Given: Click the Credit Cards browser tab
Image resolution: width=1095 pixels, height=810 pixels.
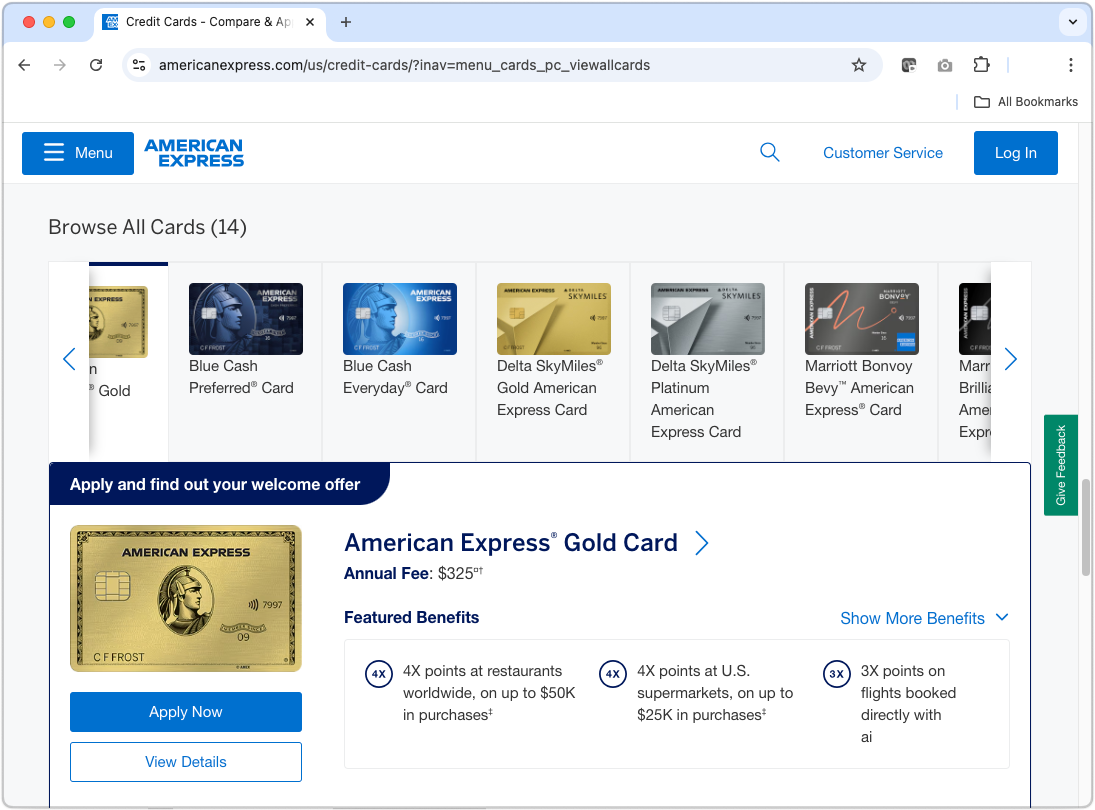Looking at the screenshot, I should click(x=210, y=22).
